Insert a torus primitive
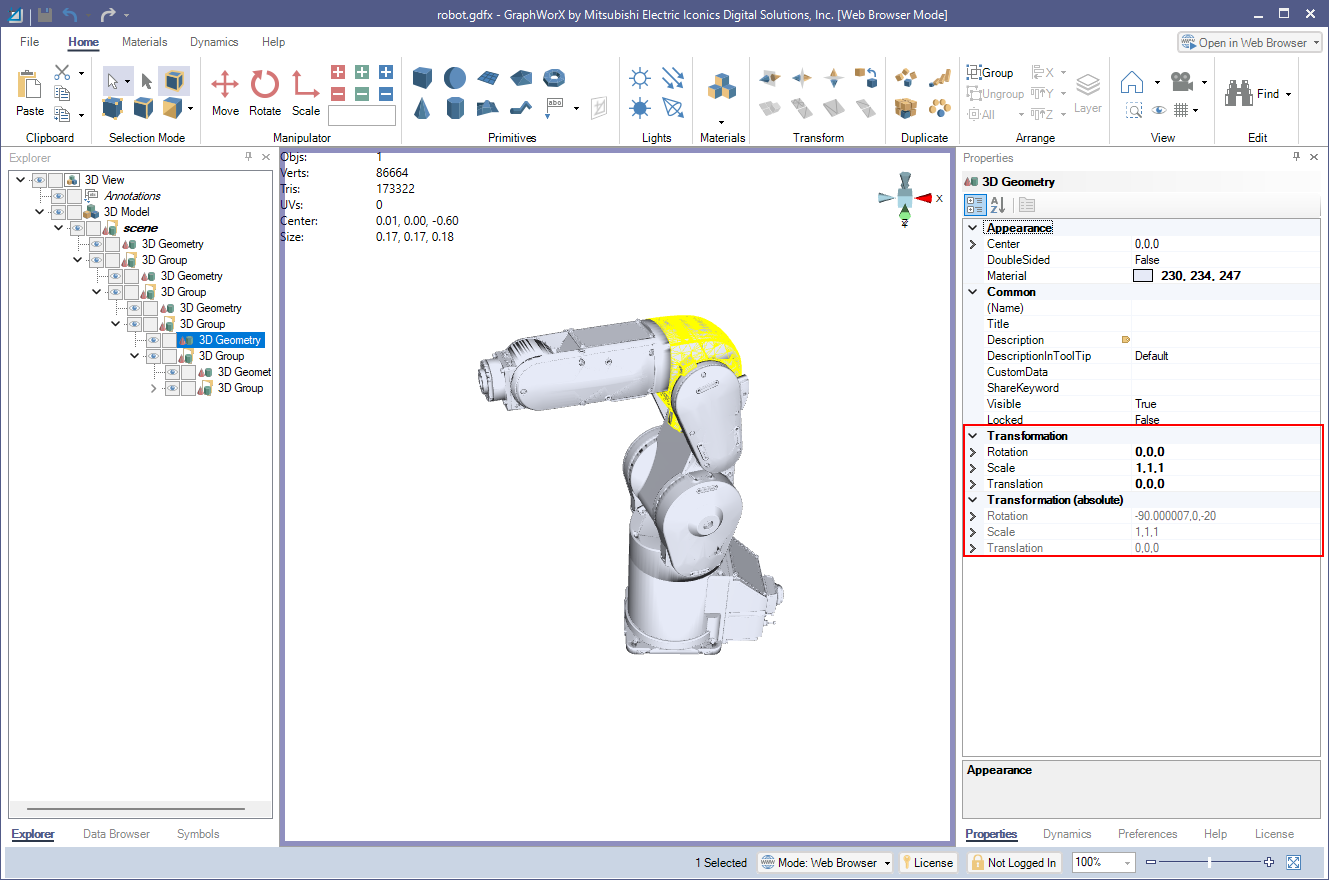Screen dimensions: 1329x880 pyautogui.click(x=553, y=77)
